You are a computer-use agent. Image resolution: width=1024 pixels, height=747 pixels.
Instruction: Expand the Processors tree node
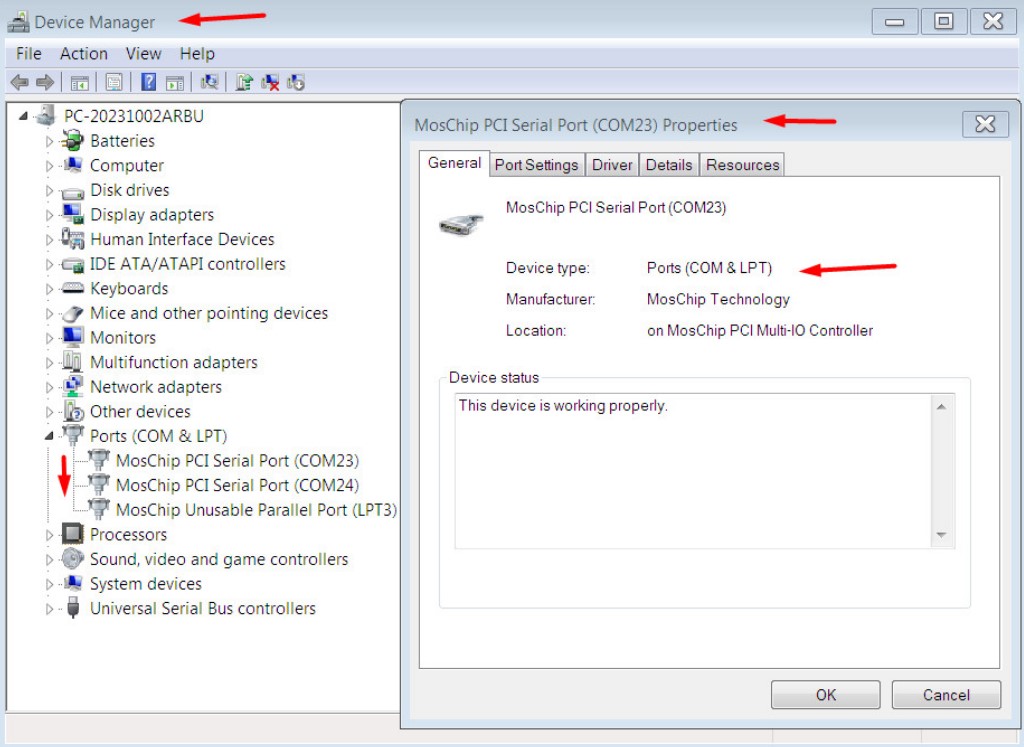[x=49, y=535]
